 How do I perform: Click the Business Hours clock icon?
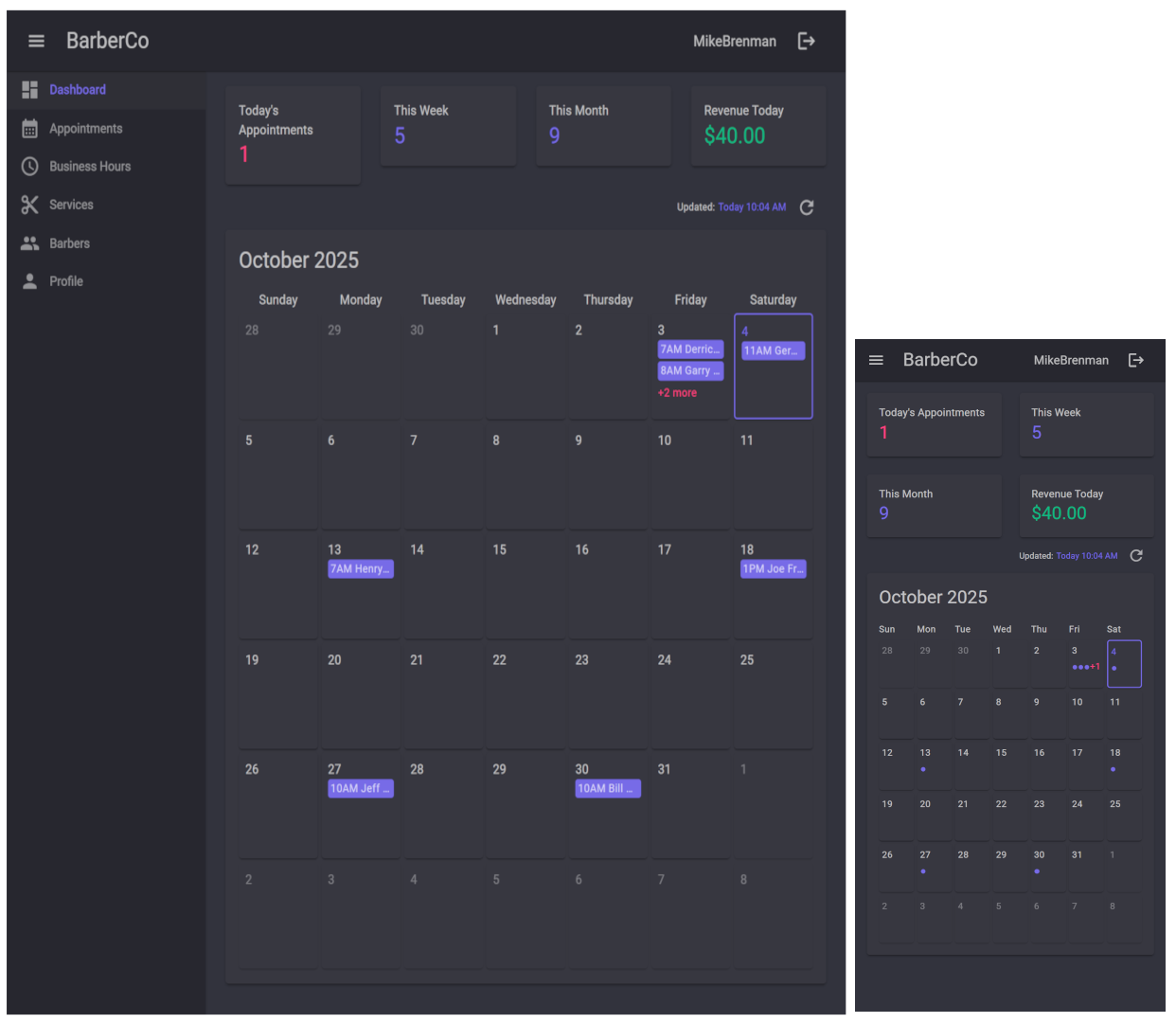(30, 167)
